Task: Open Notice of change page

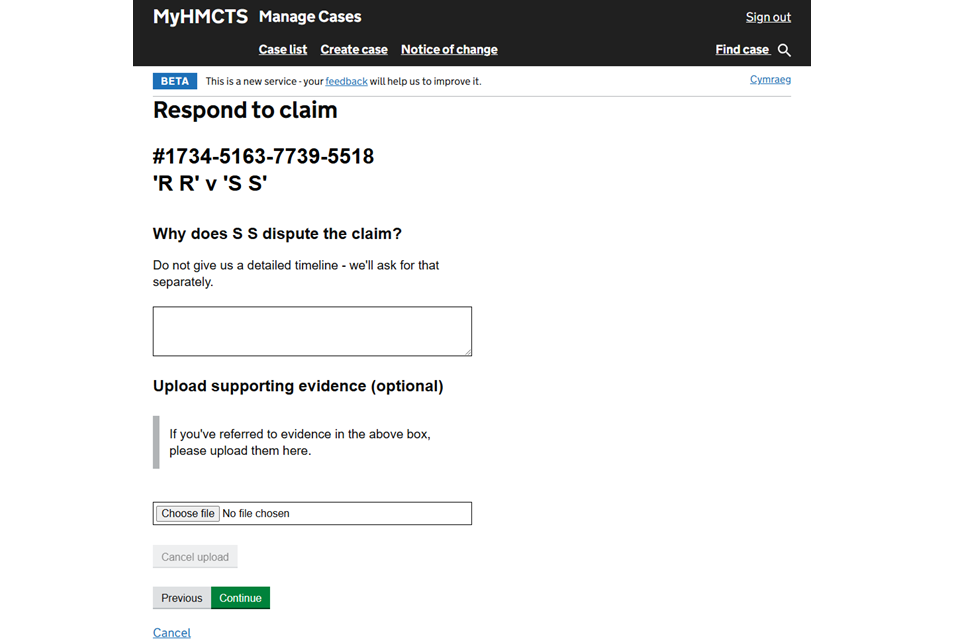Action: 449,50
